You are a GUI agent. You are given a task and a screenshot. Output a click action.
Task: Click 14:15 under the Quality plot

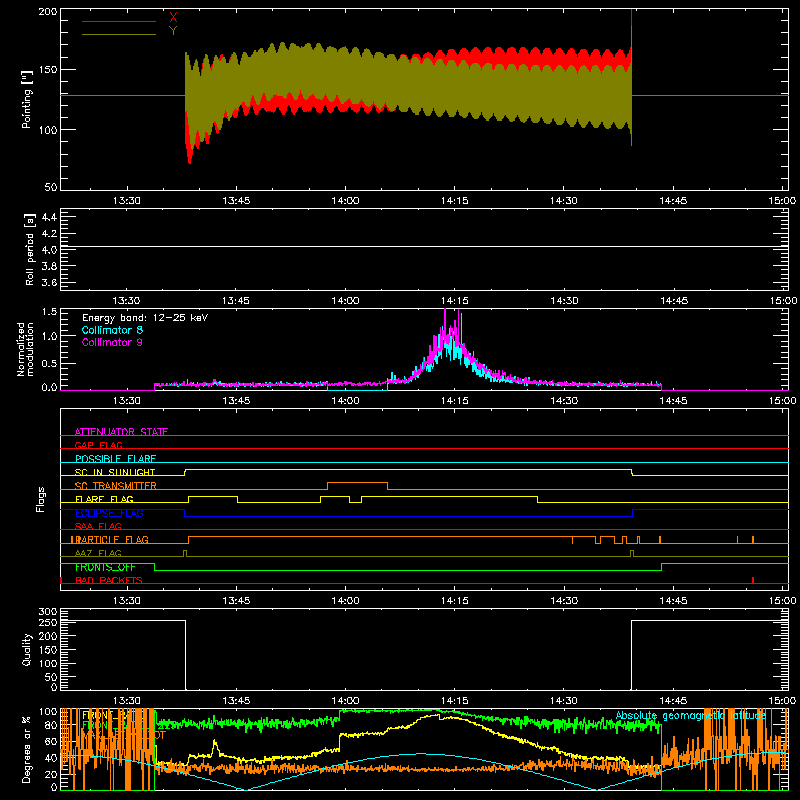point(455,701)
